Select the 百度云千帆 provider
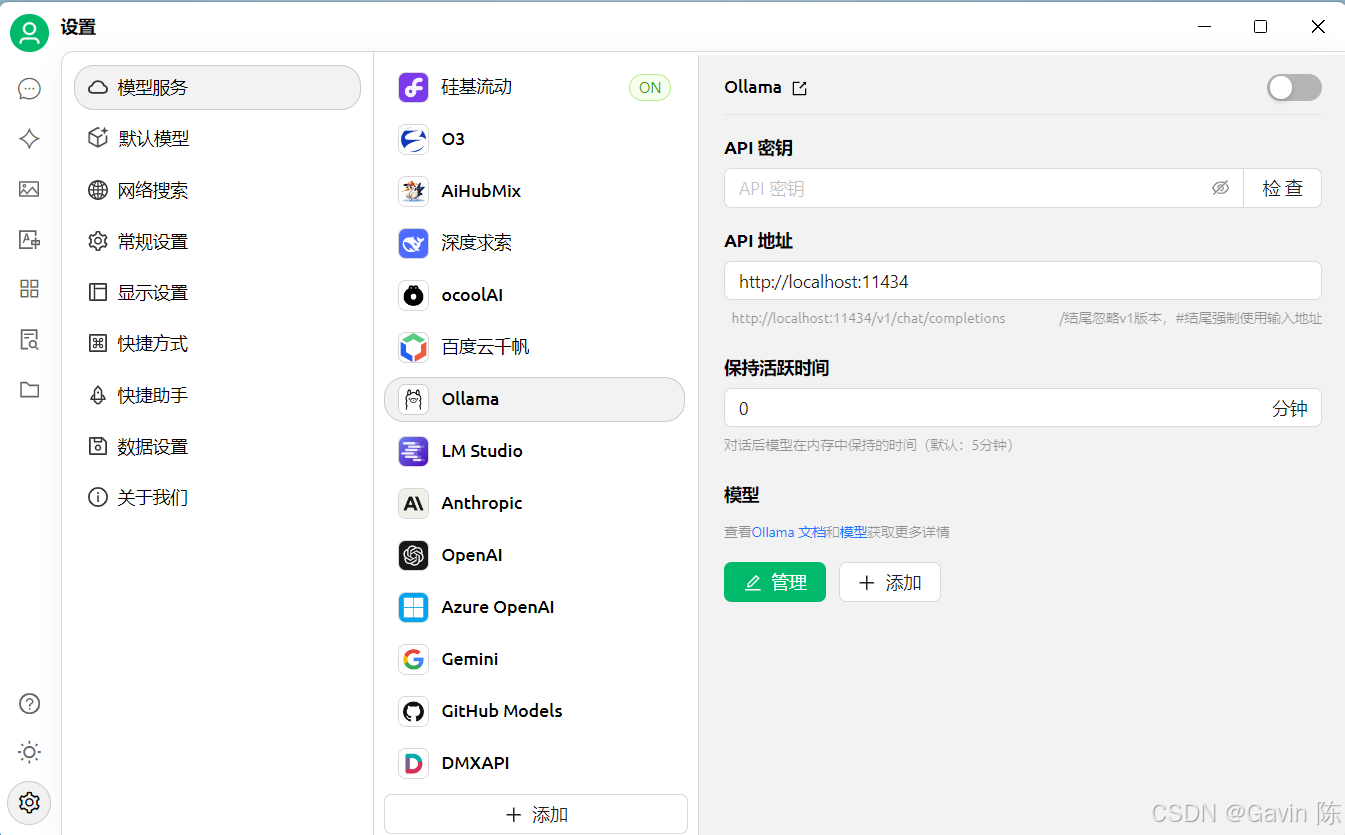This screenshot has height=835, width=1345. pos(535,347)
